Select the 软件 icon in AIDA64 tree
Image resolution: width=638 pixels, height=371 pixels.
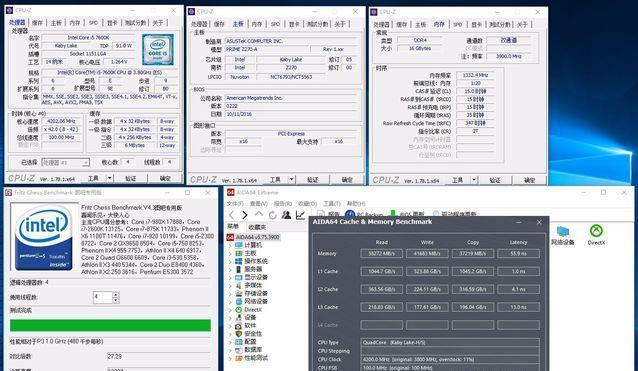pyautogui.click(x=239, y=325)
